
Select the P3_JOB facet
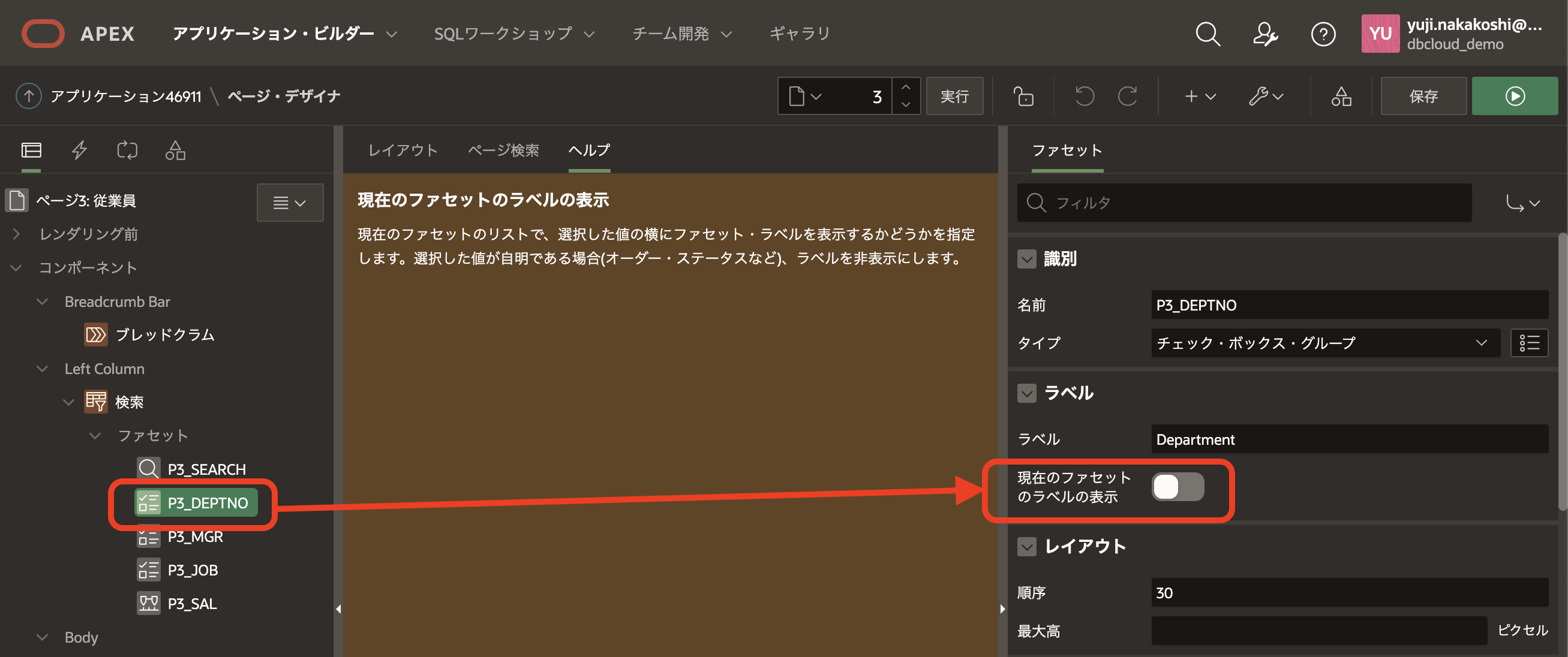177,570
